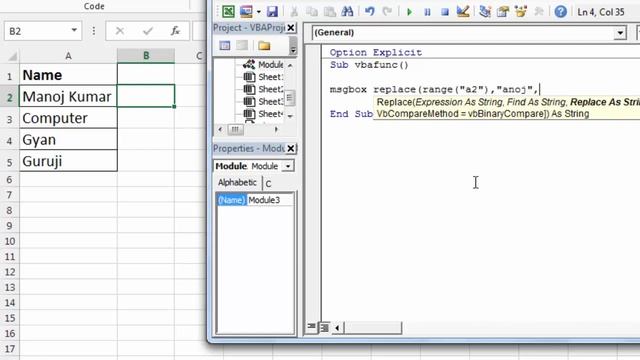
Task: Run the macro with green play icon
Action: (x=409, y=12)
